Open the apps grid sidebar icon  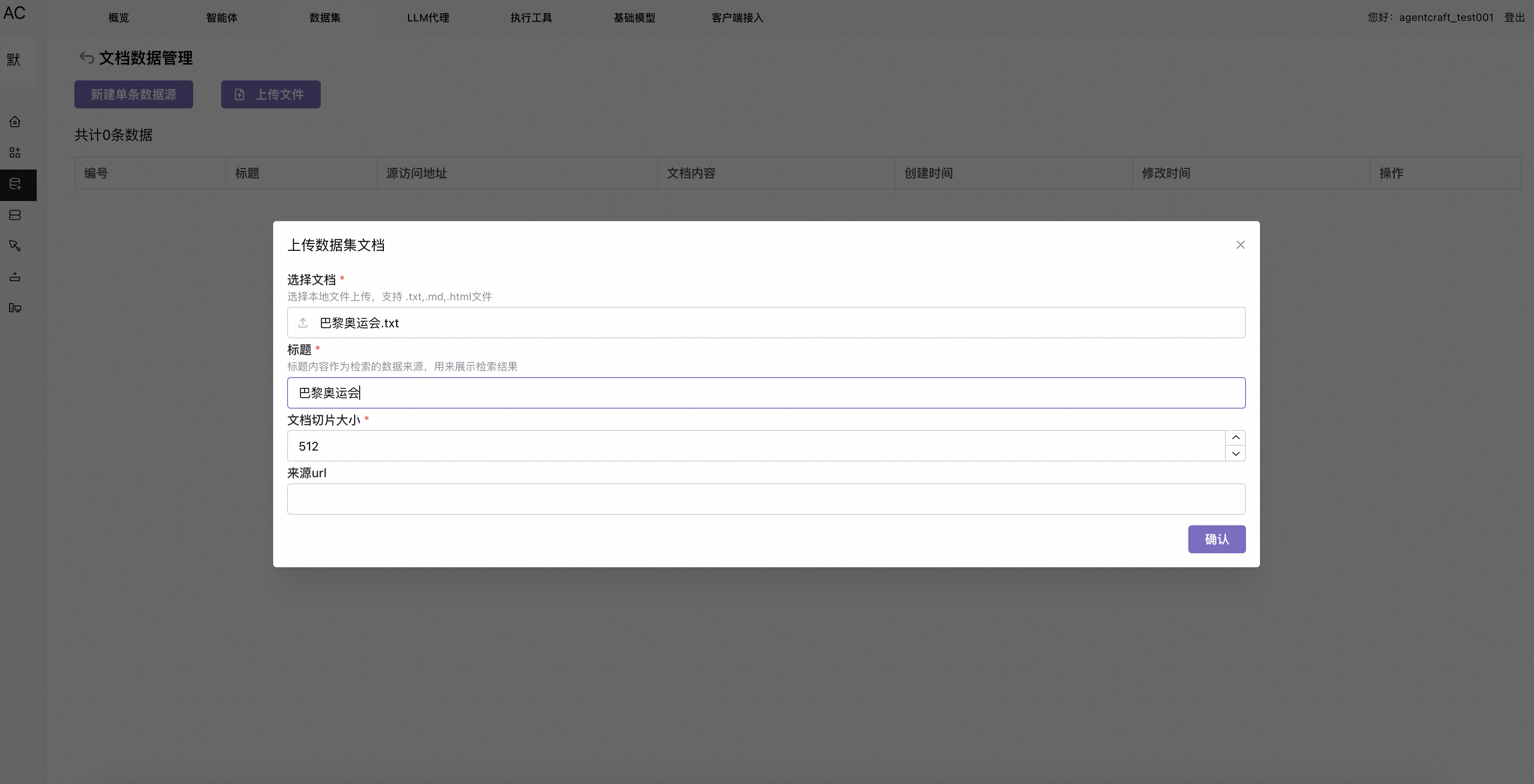point(15,153)
